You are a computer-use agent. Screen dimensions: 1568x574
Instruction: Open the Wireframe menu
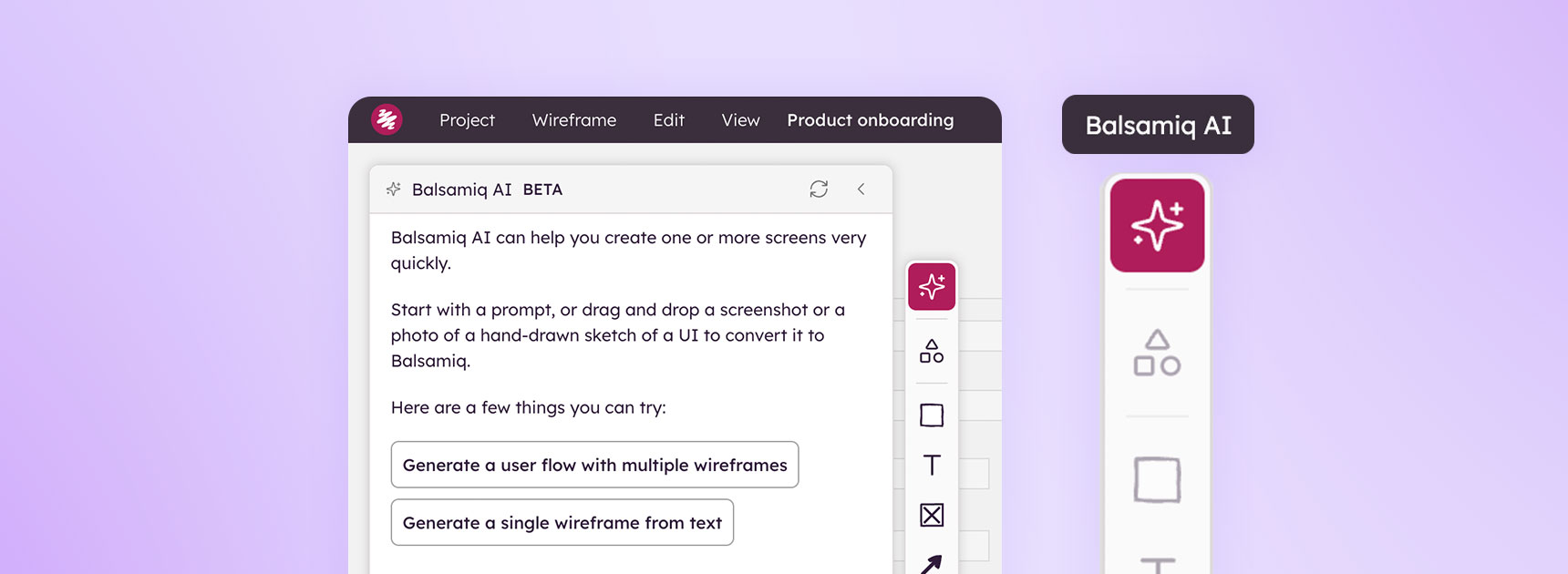coord(574,119)
